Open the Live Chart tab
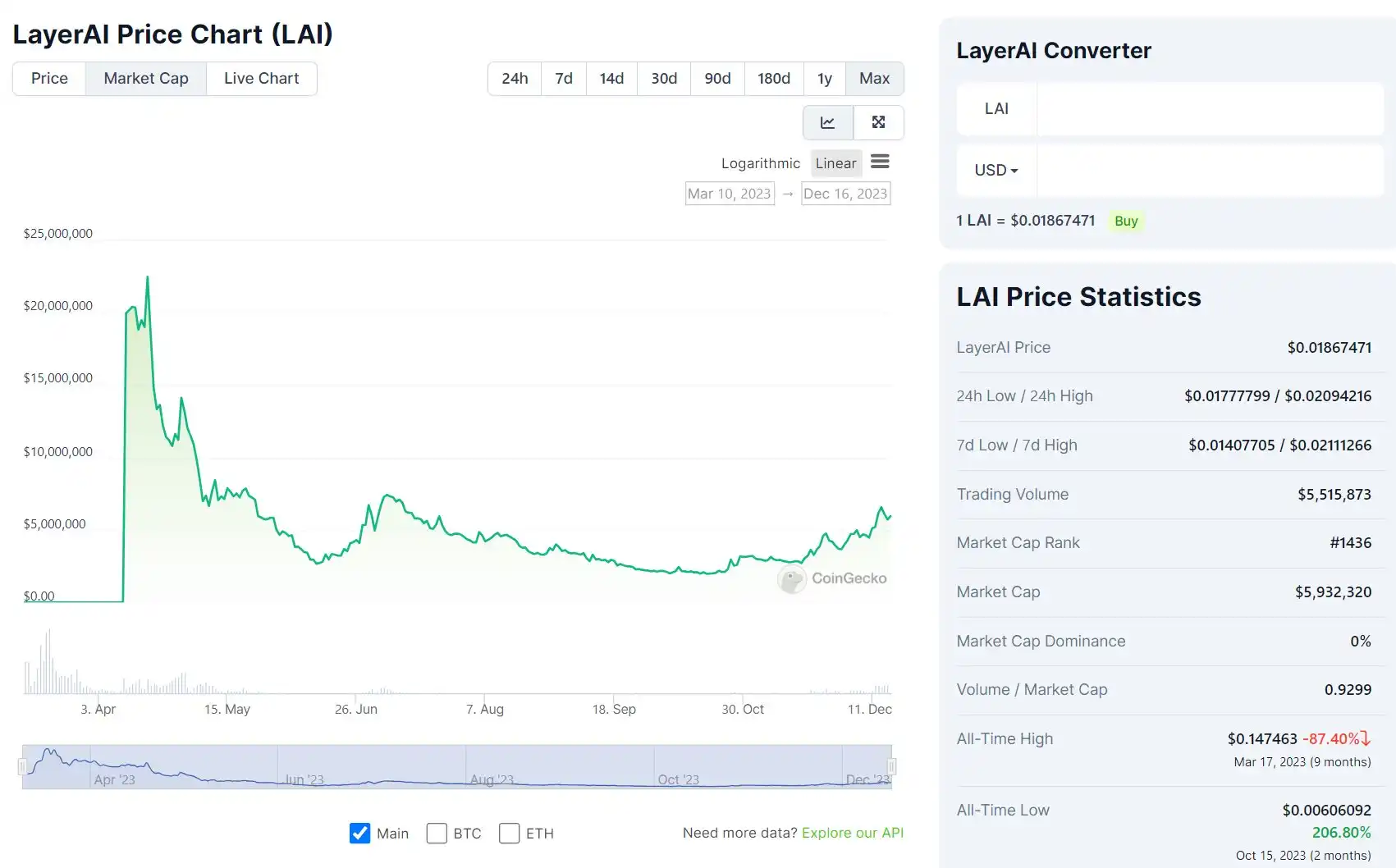Viewport: 1396px width, 868px height. pyautogui.click(x=261, y=79)
